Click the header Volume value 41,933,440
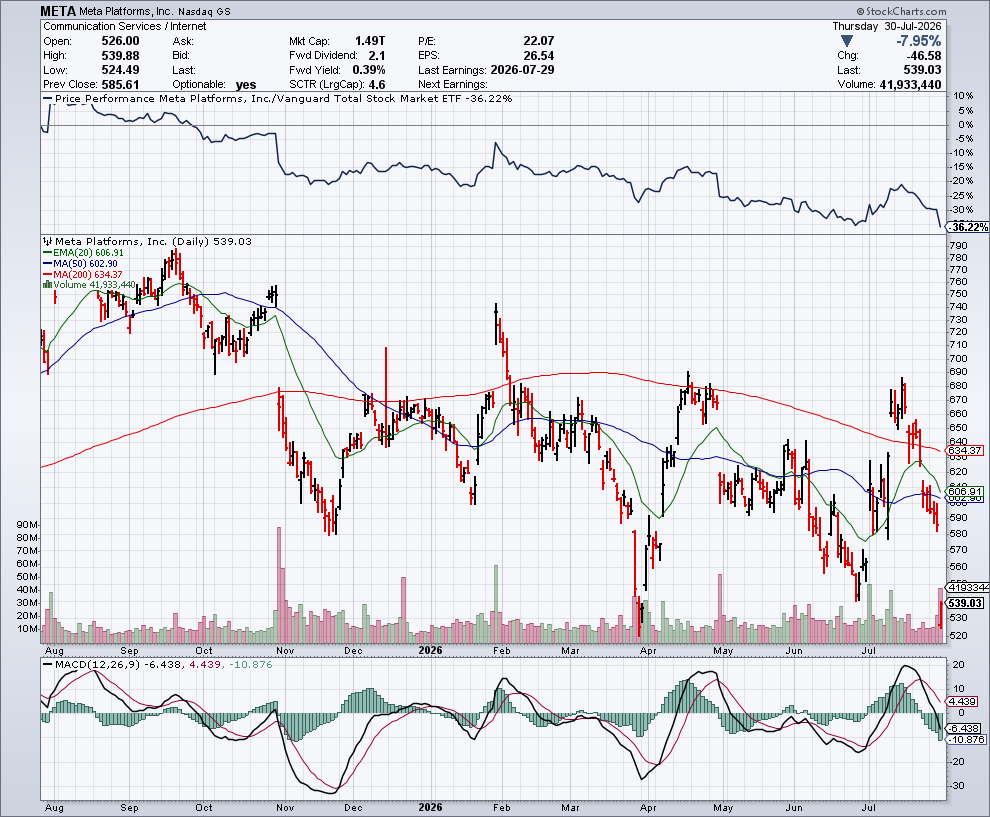Image resolution: width=990 pixels, height=817 pixels. point(910,85)
